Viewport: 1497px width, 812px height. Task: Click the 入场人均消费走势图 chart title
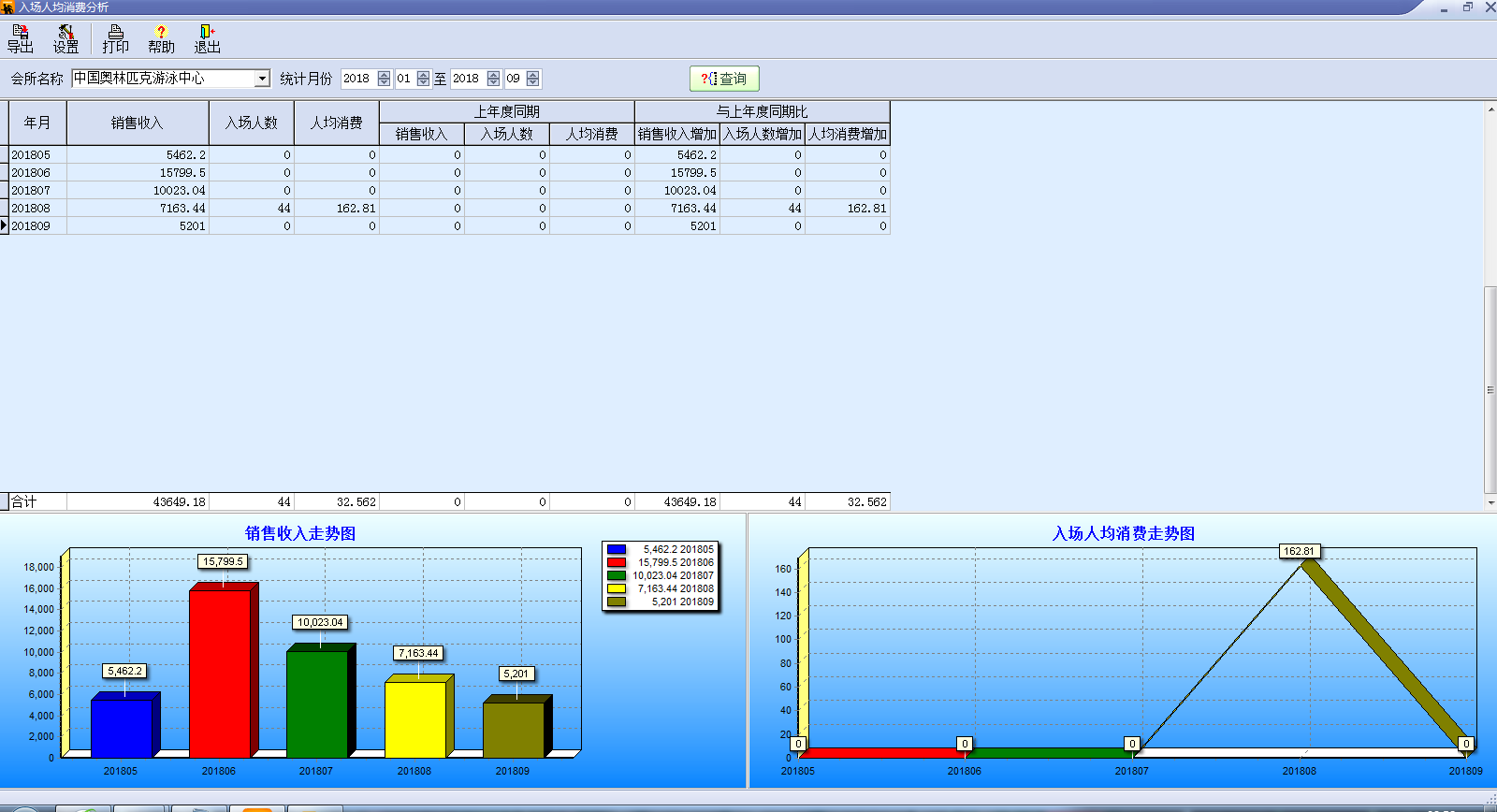pos(1124,533)
